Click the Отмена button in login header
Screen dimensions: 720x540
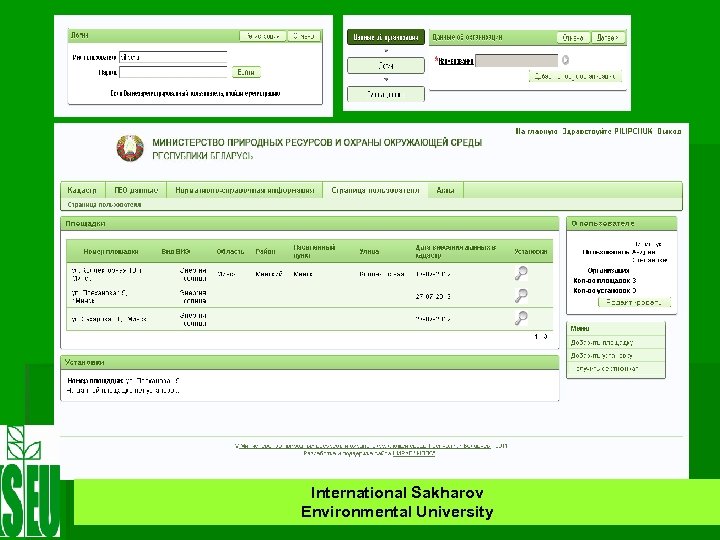[304, 36]
